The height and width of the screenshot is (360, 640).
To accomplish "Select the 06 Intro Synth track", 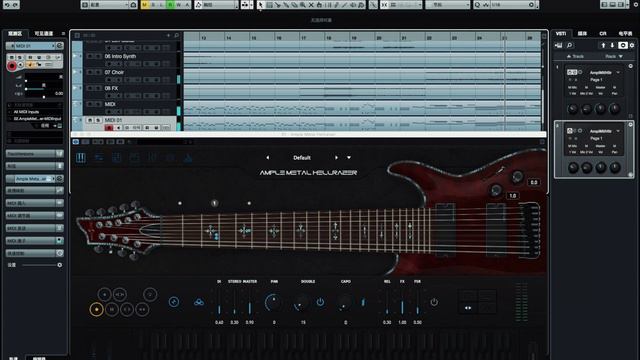I will (x=120, y=56).
